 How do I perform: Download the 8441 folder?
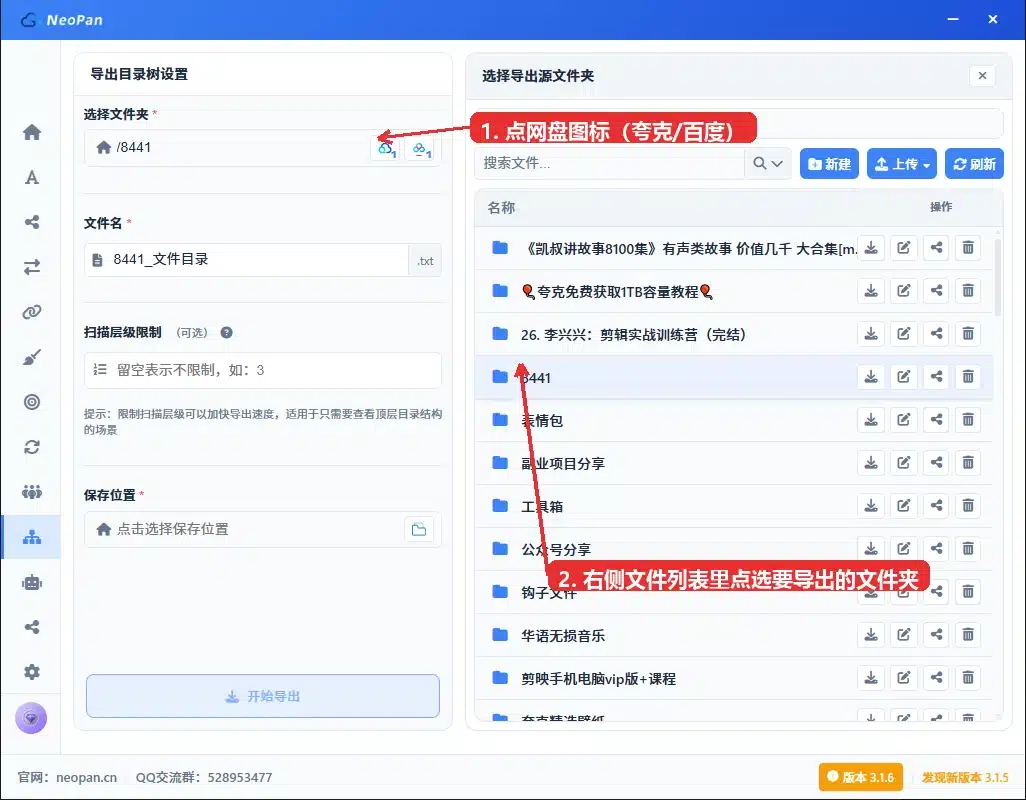point(871,377)
